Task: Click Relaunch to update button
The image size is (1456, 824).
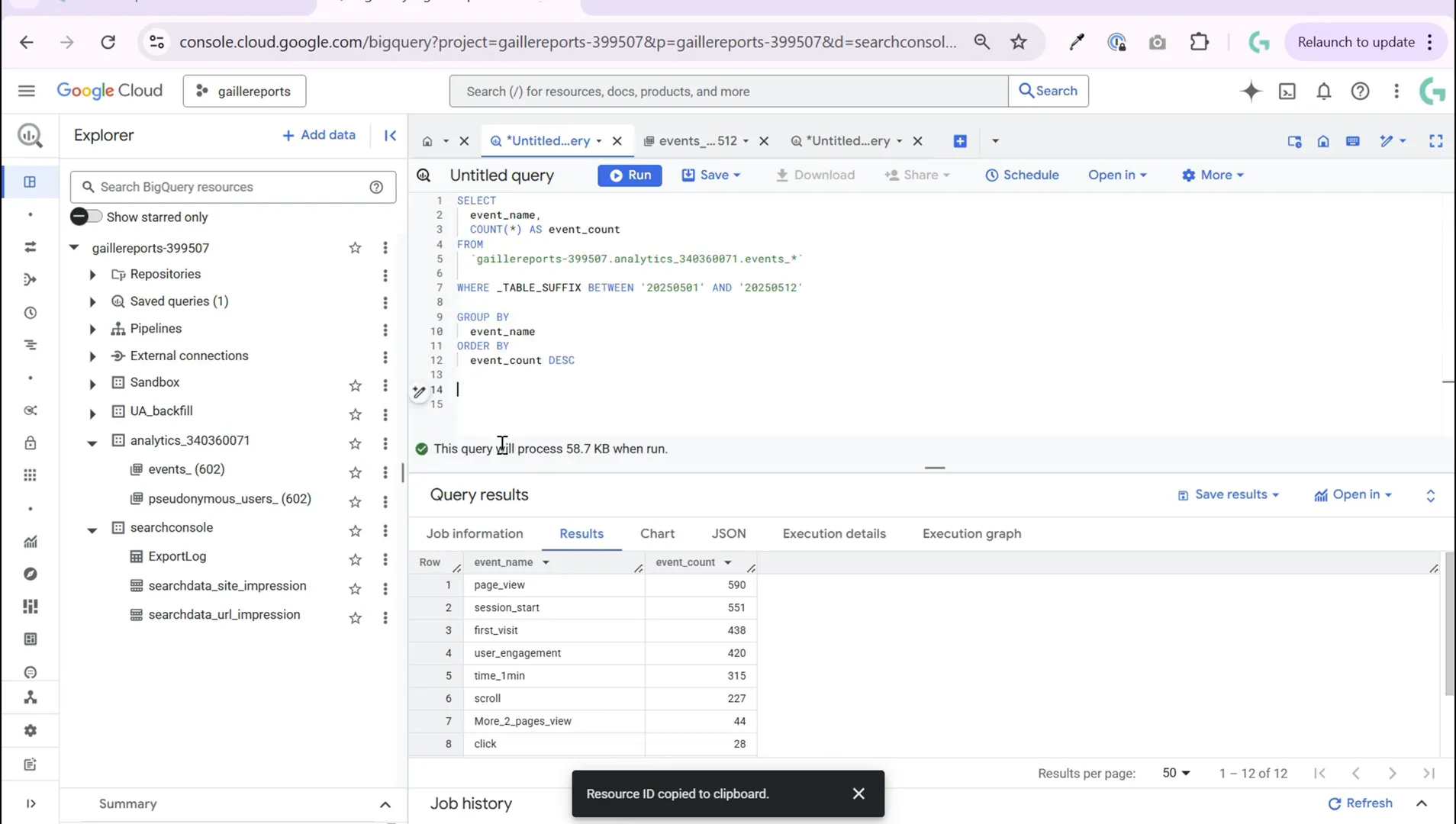Action: 1356,42
